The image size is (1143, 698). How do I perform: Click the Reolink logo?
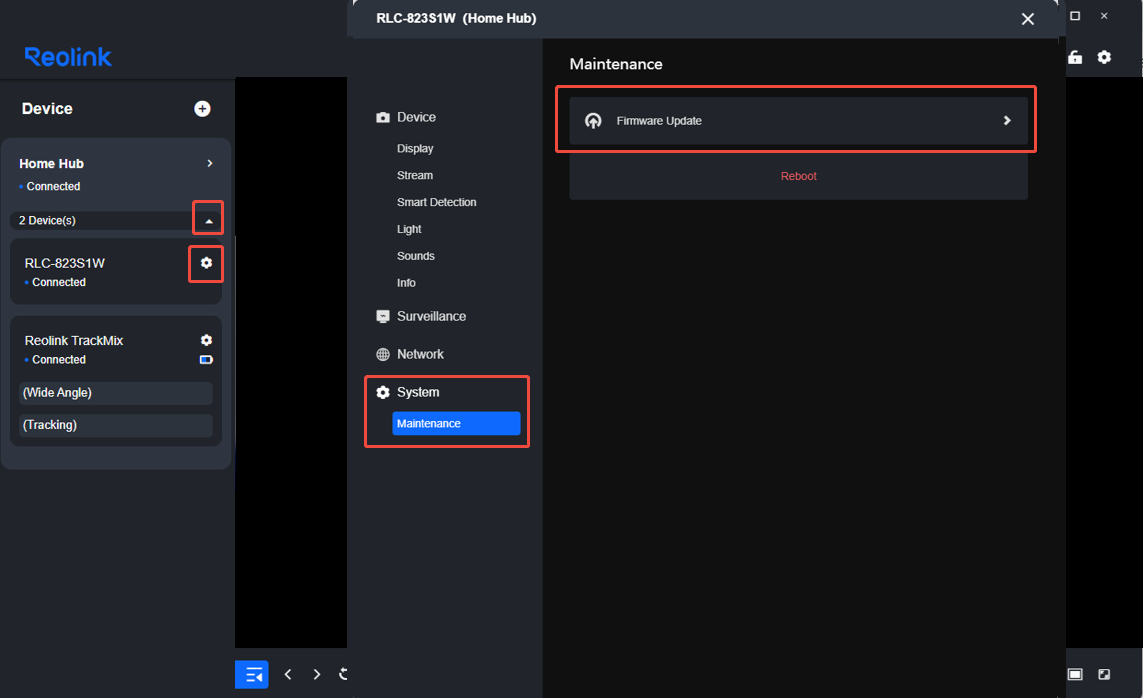point(68,57)
